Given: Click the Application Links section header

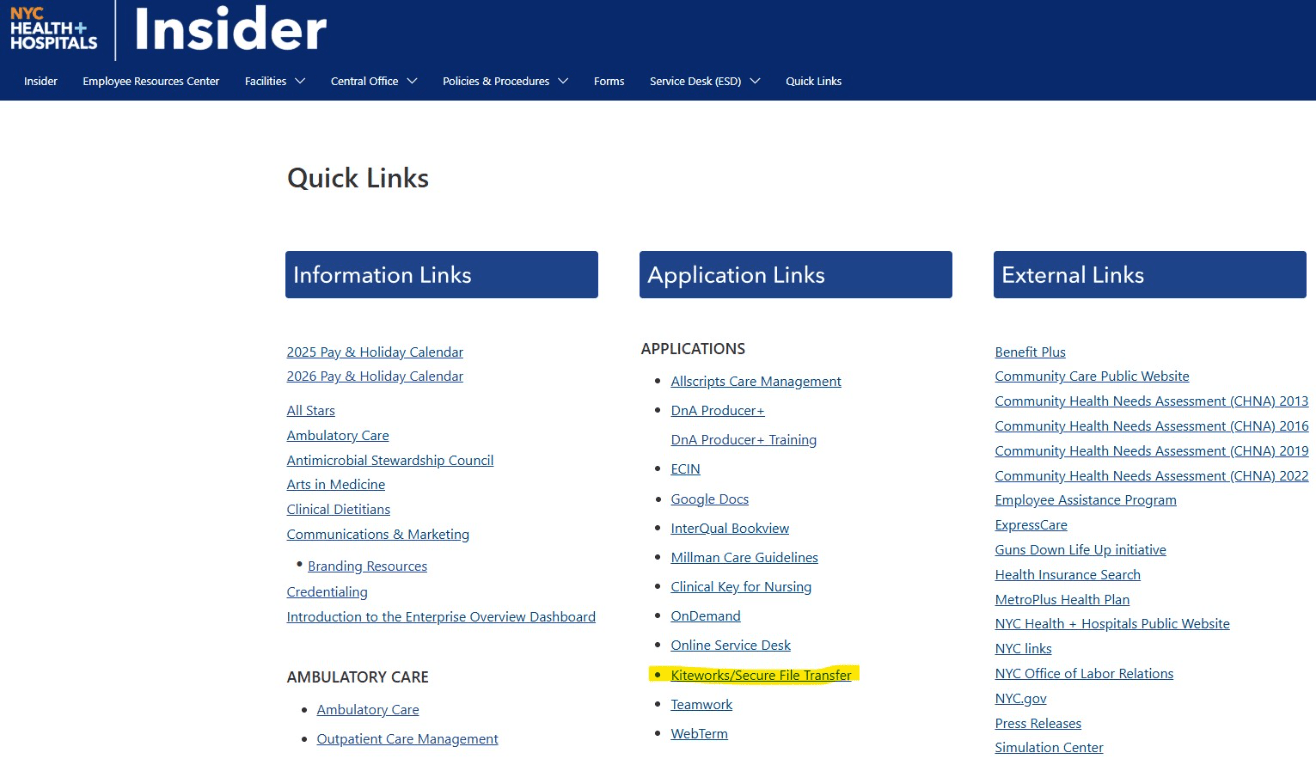Looking at the screenshot, I should pyautogui.click(x=796, y=275).
